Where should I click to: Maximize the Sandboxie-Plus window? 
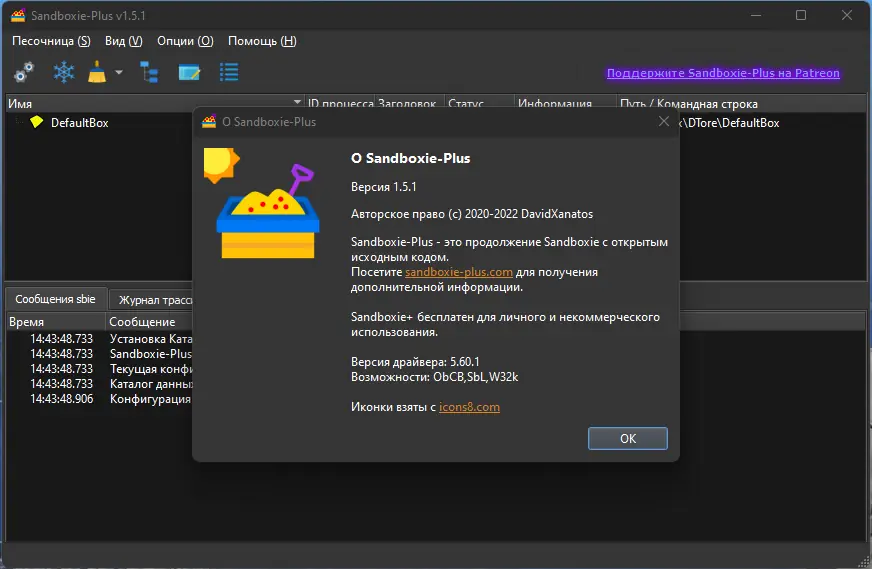click(801, 15)
